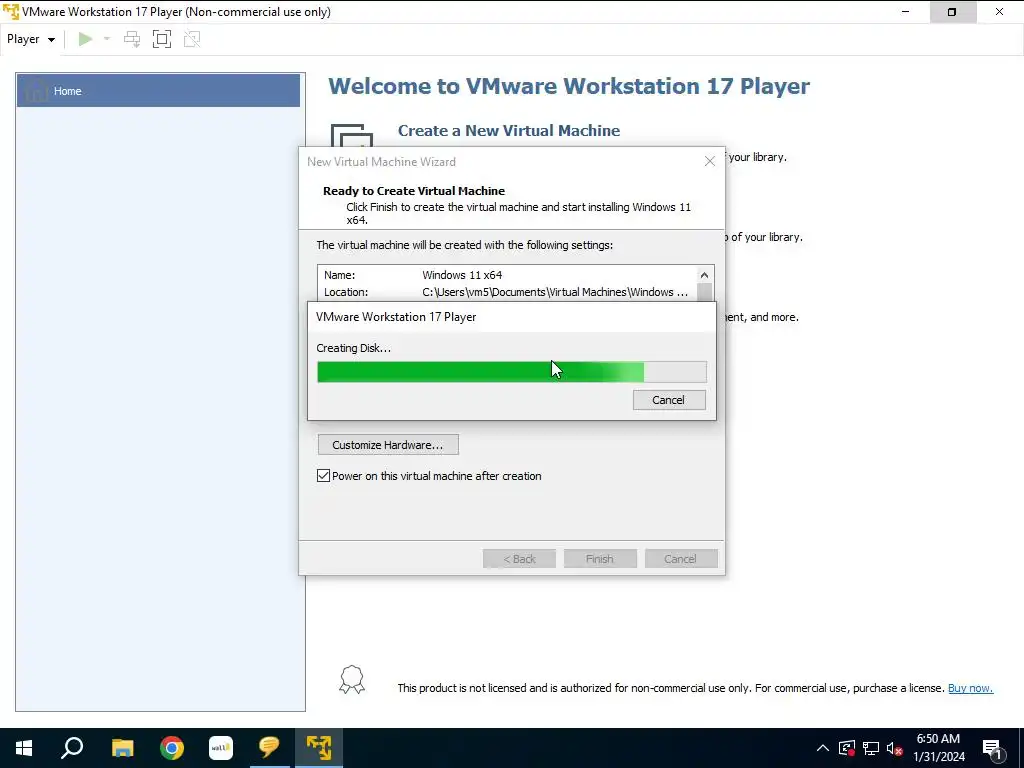Click the Customize Hardware button
1024x768 pixels.
click(388, 445)
